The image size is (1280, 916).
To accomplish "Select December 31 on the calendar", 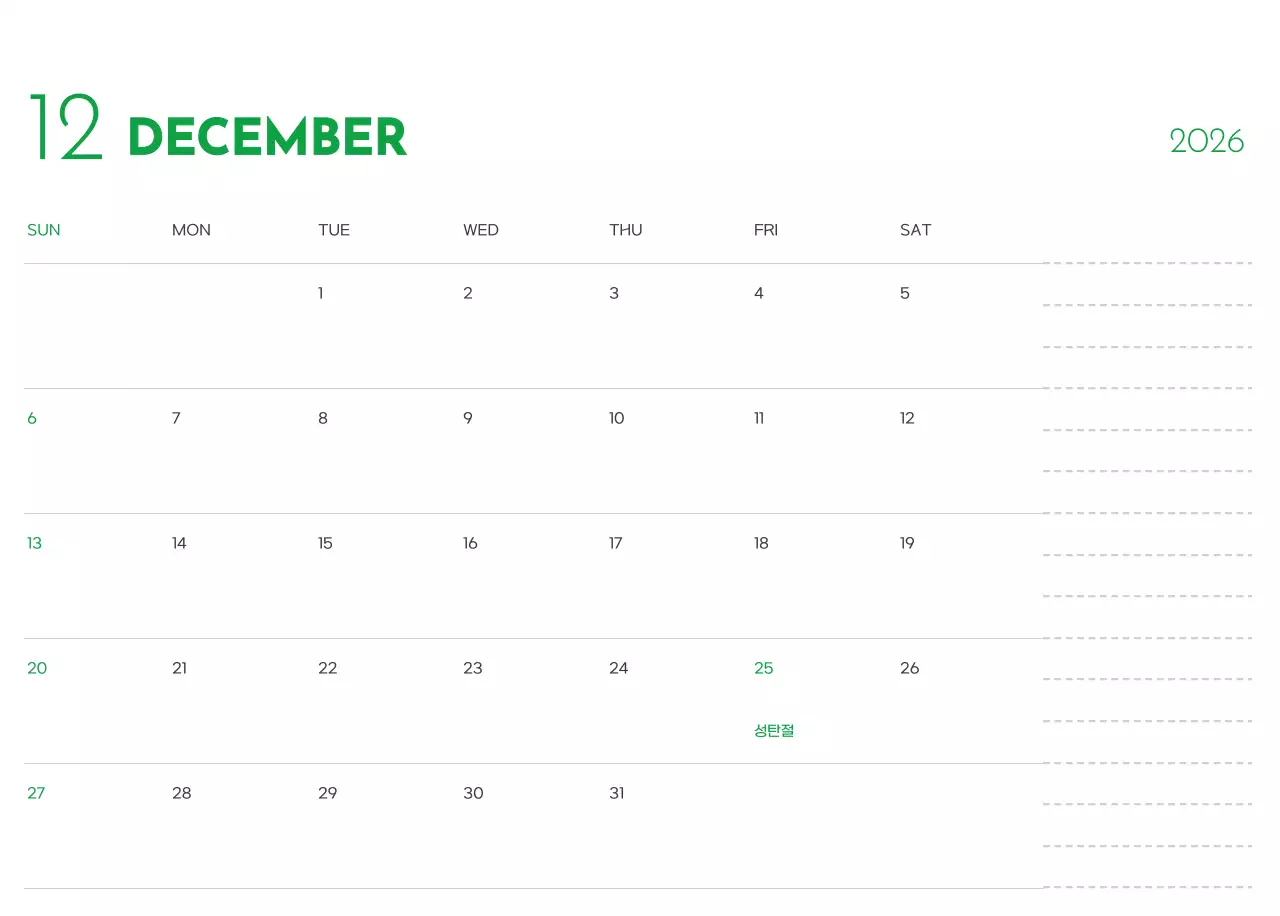I will pos(616,793).
